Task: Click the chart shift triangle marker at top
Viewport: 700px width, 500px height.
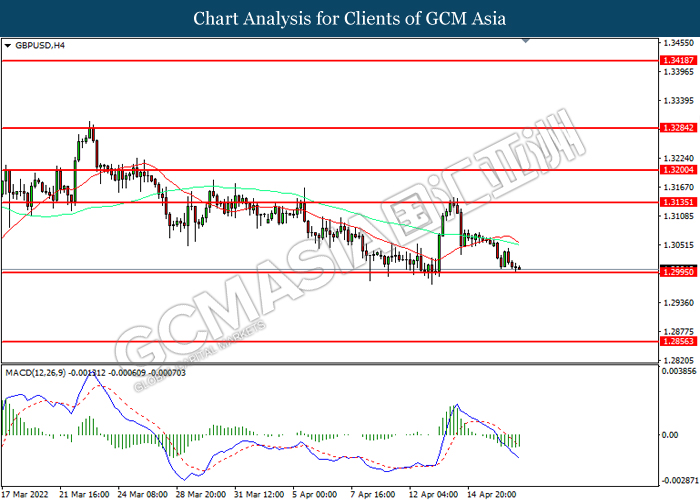Action: click(x=525, y=41)
